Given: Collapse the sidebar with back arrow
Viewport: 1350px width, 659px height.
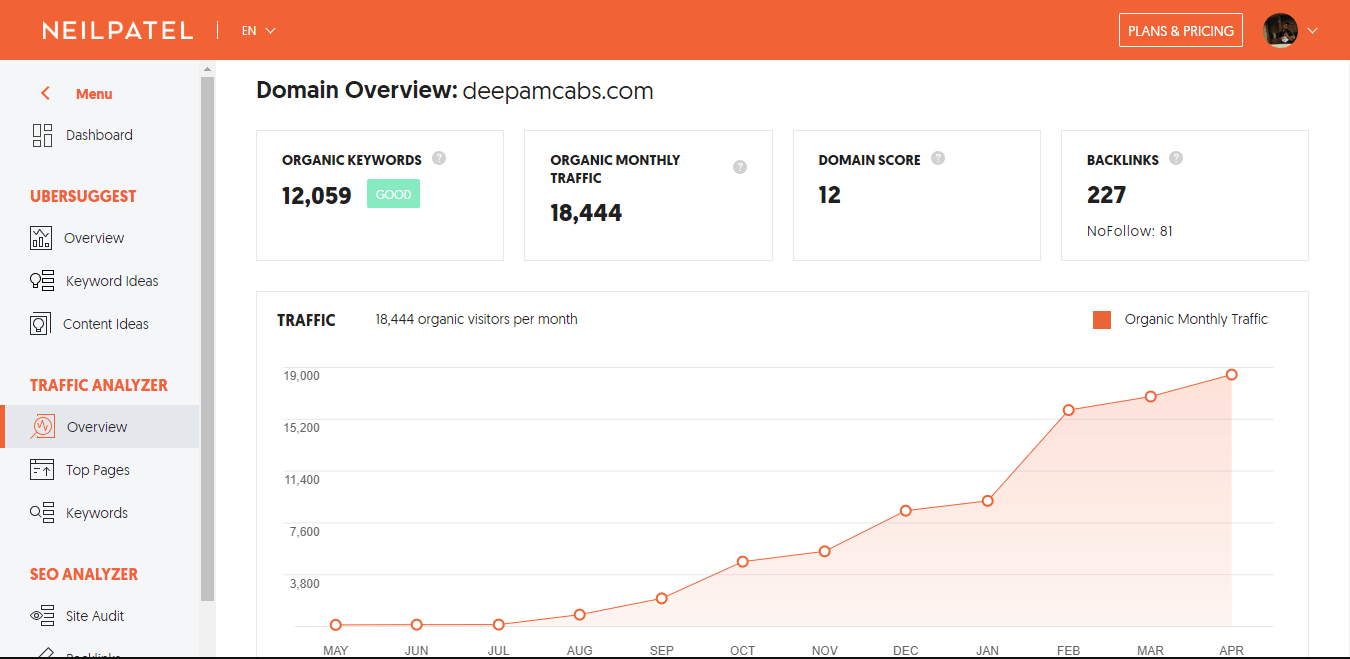Looking at the screenshot, I should 45,93.
